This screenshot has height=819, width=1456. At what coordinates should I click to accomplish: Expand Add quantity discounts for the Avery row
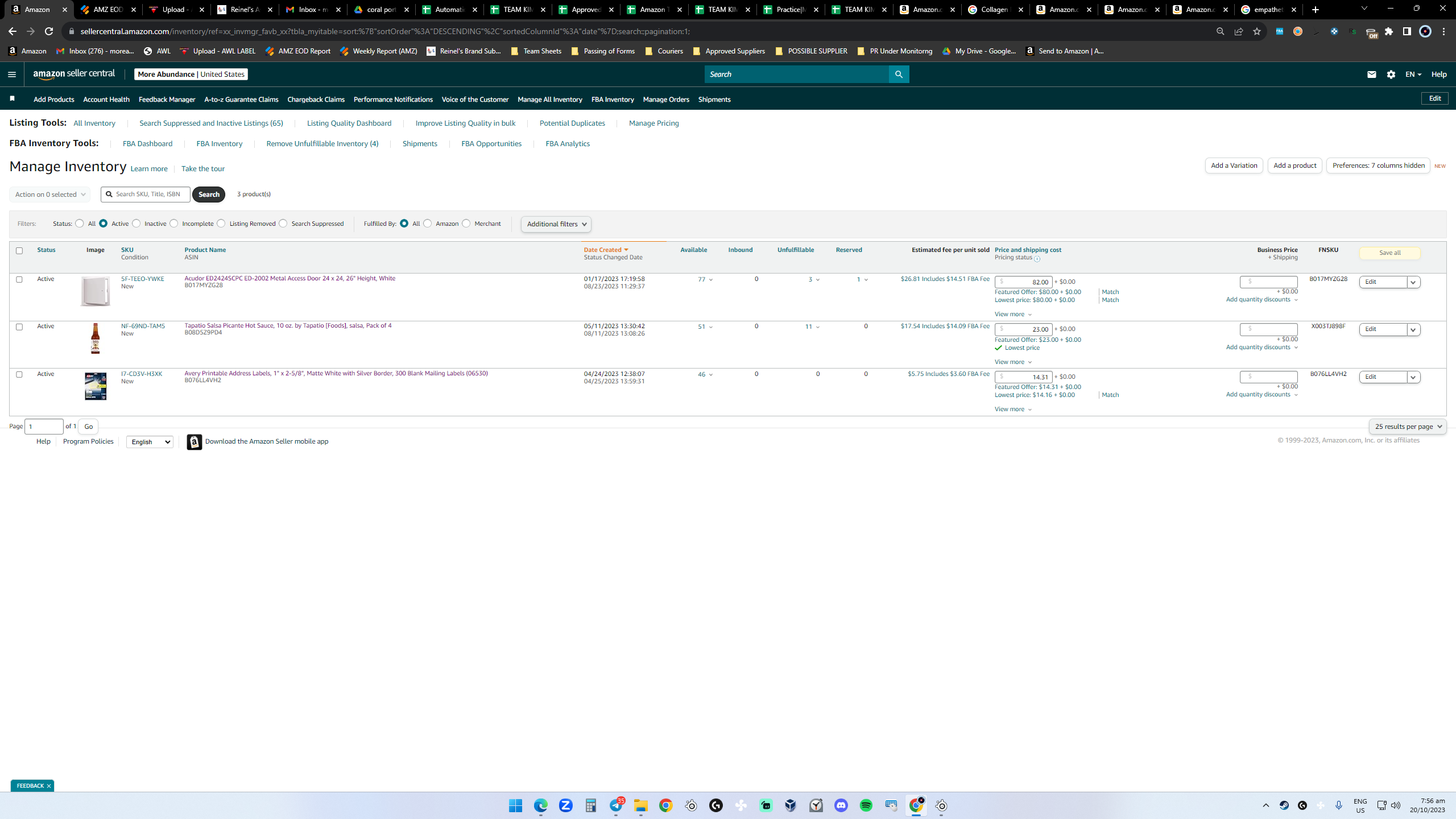coord(1262,395)
